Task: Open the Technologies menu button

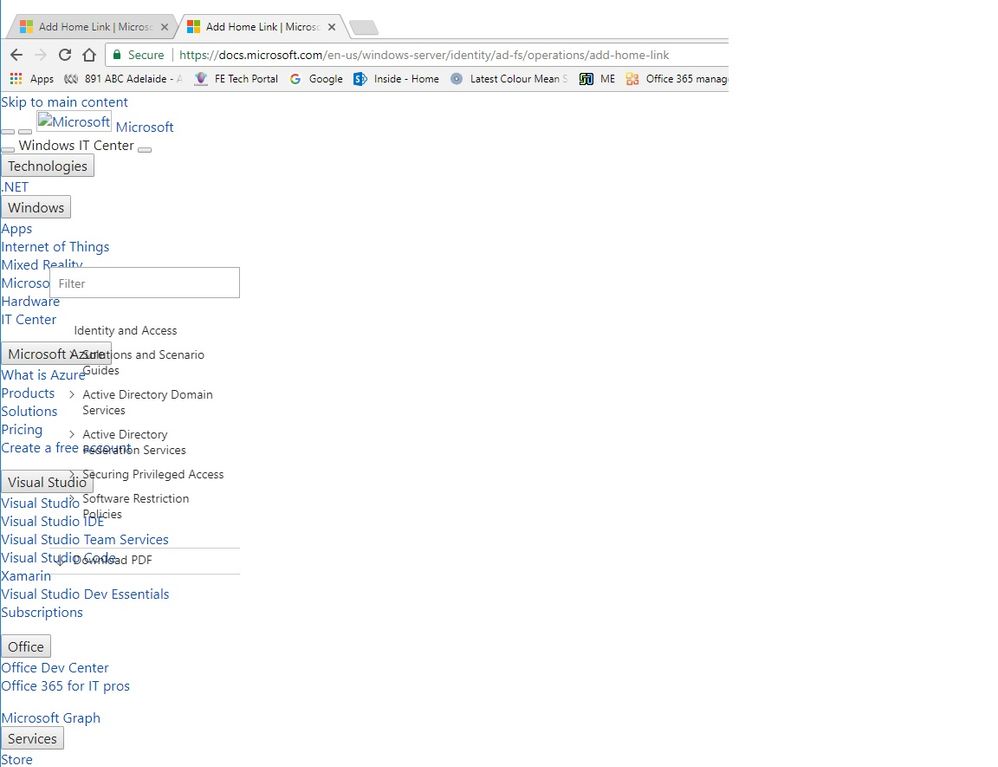Action: 48,166
